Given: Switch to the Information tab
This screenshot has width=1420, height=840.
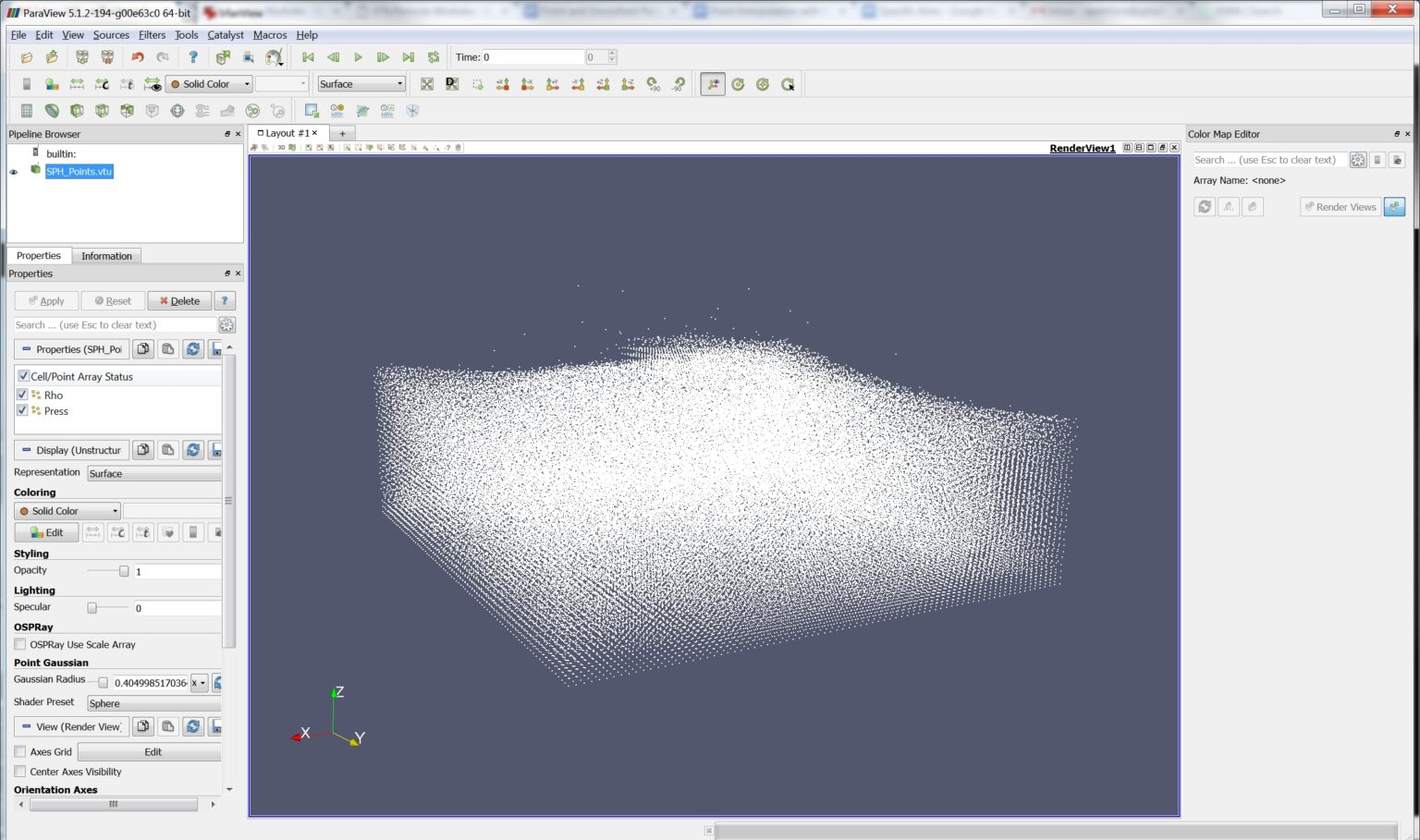Looking at the screenshot, I should (106, 255).
